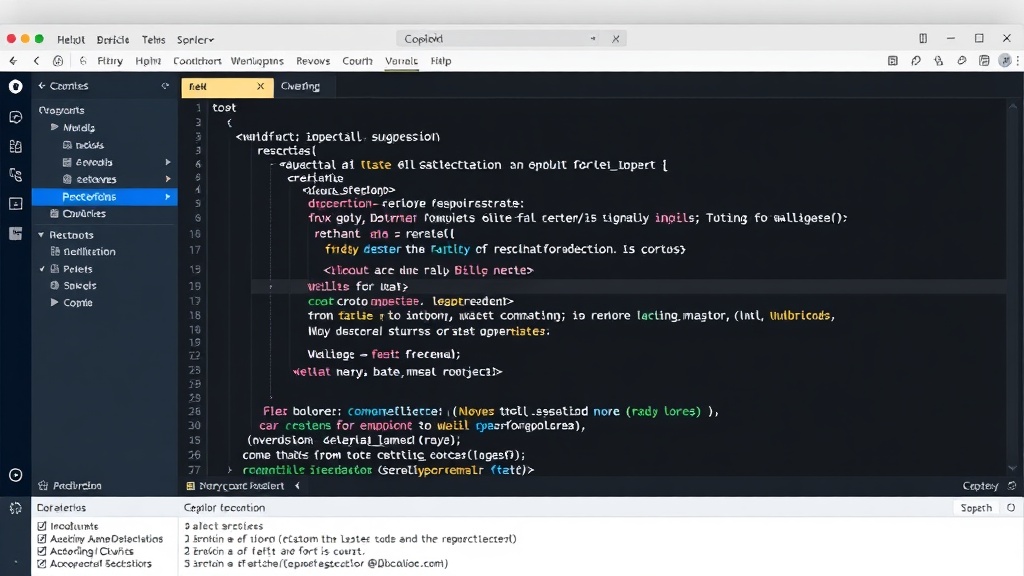
Task: Click the small pin icon in the Copiod field
Action: 593,39
